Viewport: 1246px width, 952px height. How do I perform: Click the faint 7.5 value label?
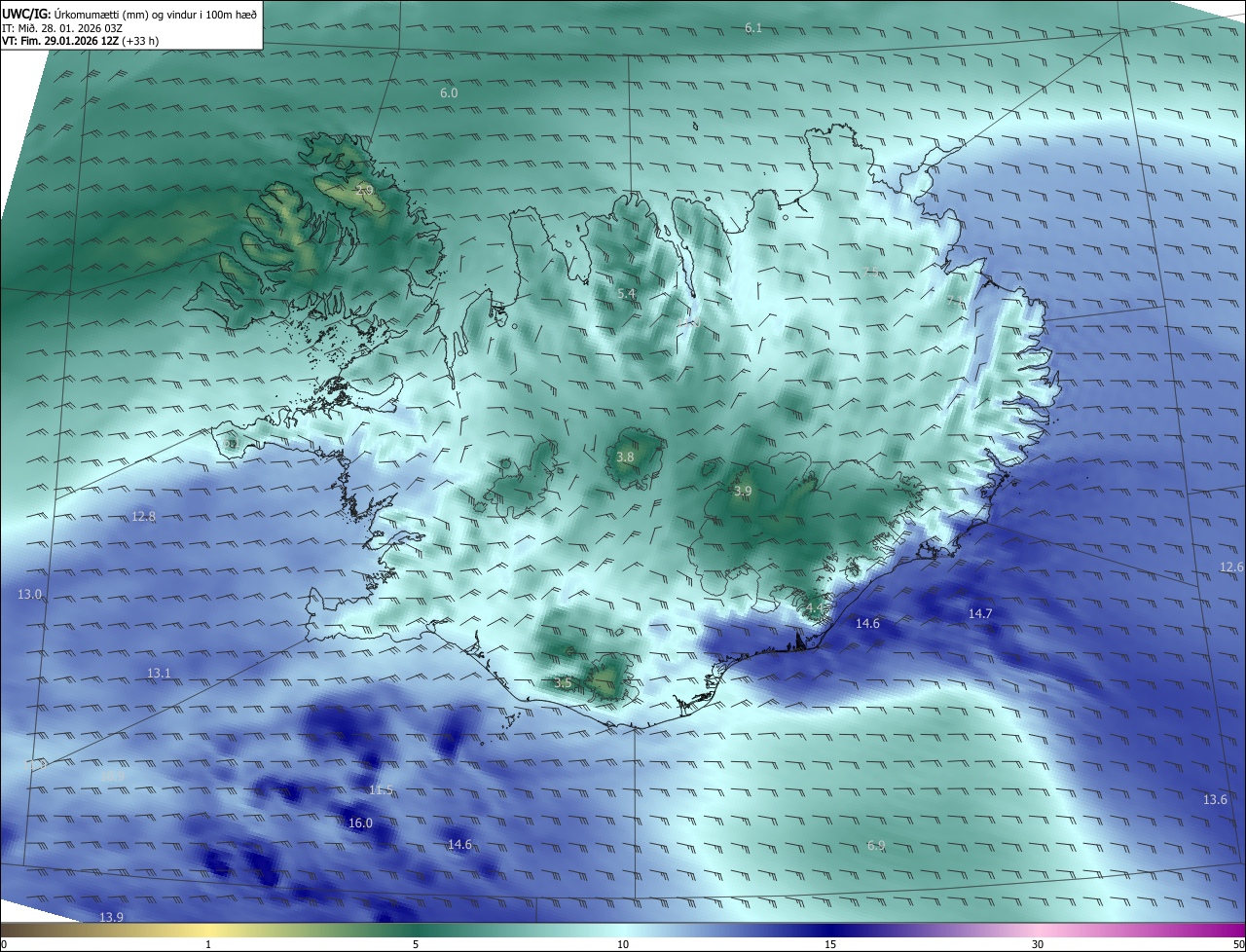tap(871, 272)
